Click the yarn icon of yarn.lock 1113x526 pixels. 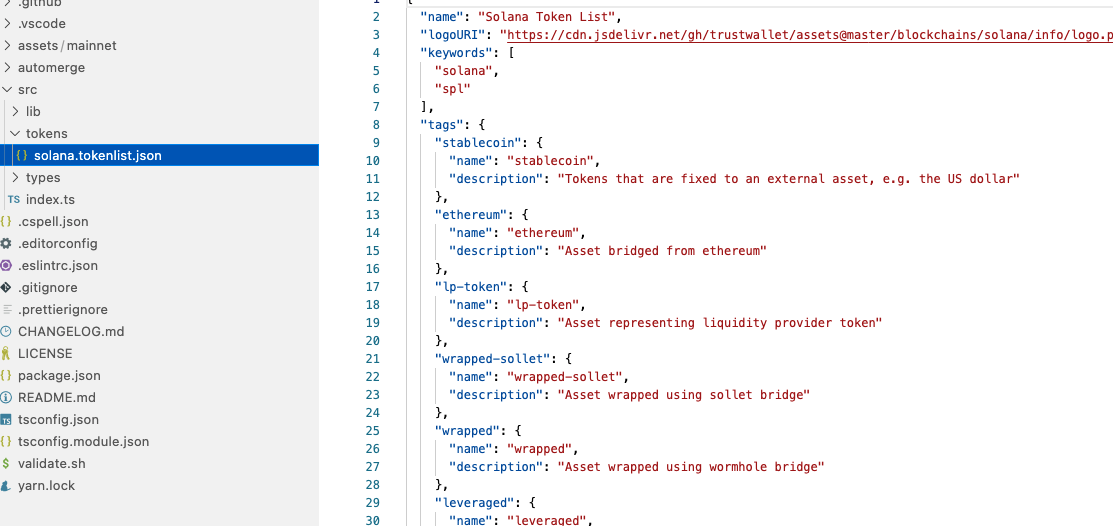tap(6, 486)
